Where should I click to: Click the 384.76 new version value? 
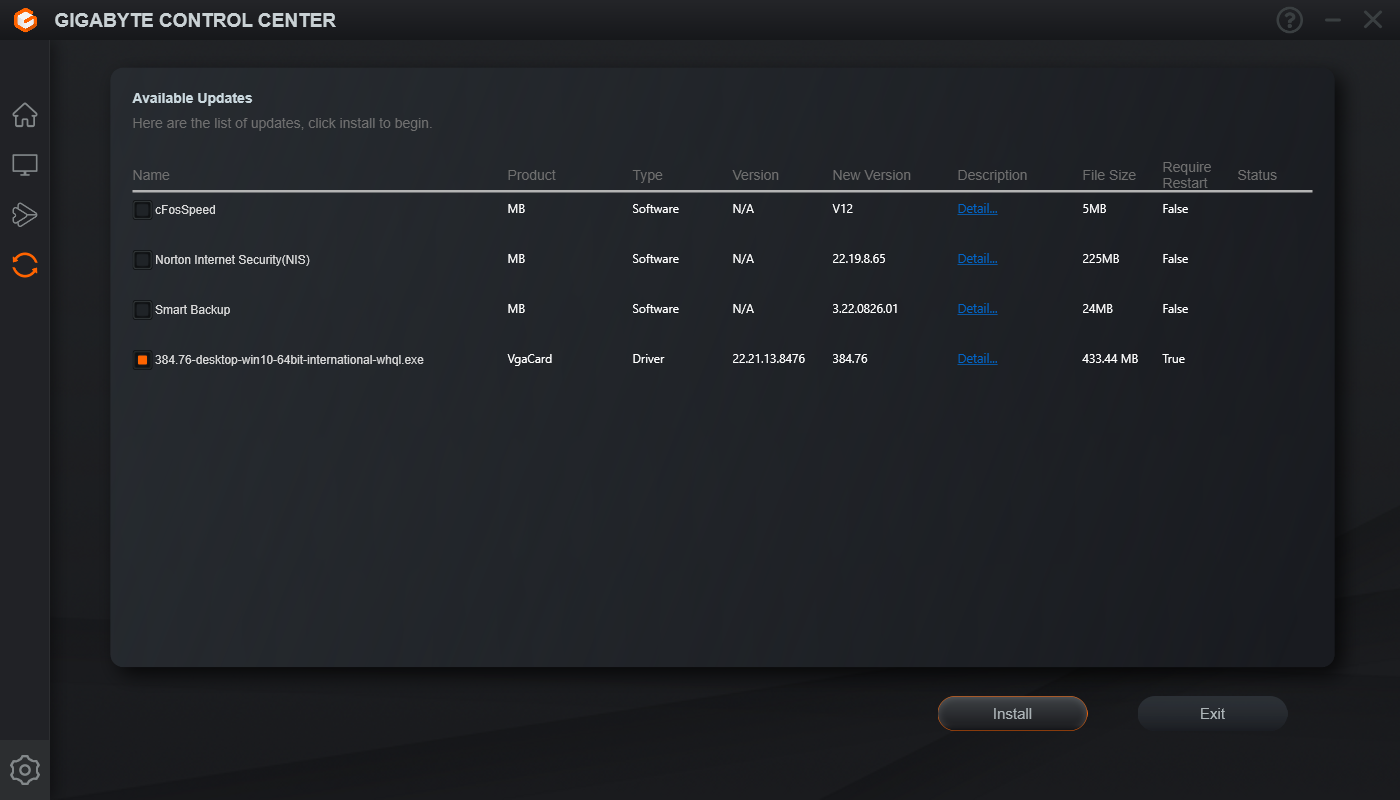(849, 359)
